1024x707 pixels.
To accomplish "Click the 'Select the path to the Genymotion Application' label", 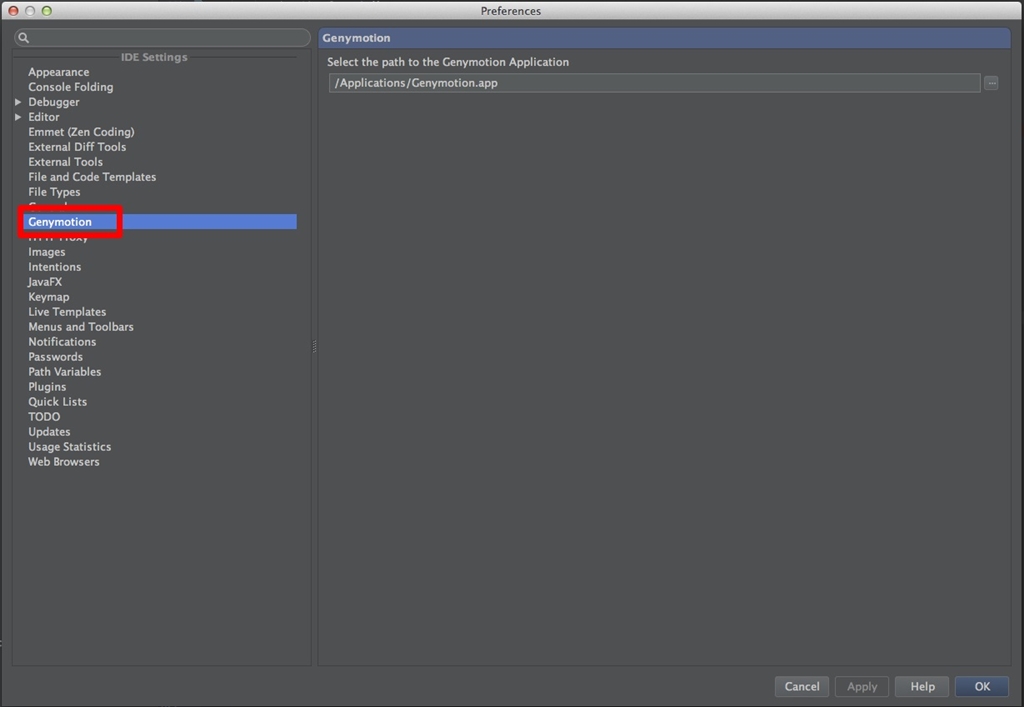I will [448, 62].
